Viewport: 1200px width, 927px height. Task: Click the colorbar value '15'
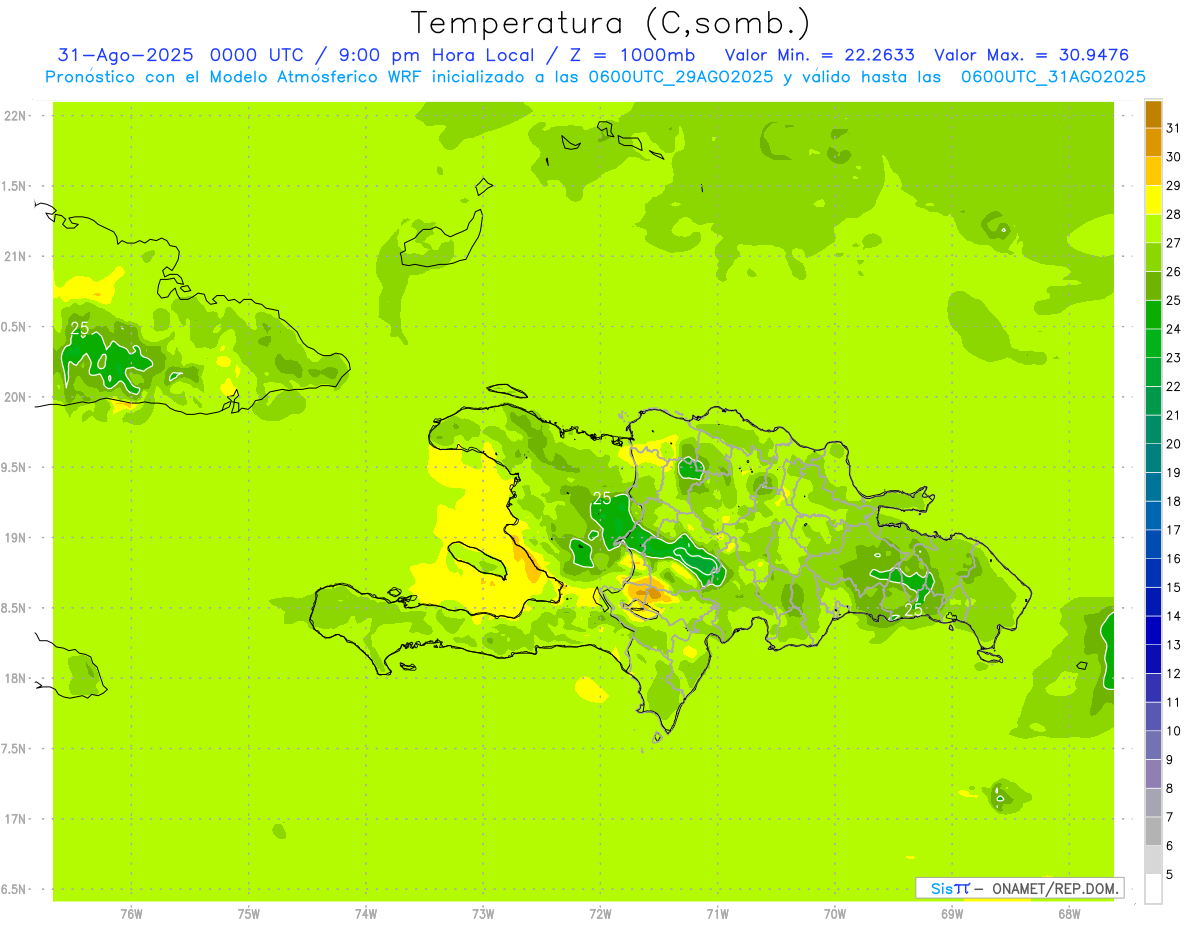pyautogui.click(x=1174, y=587)
